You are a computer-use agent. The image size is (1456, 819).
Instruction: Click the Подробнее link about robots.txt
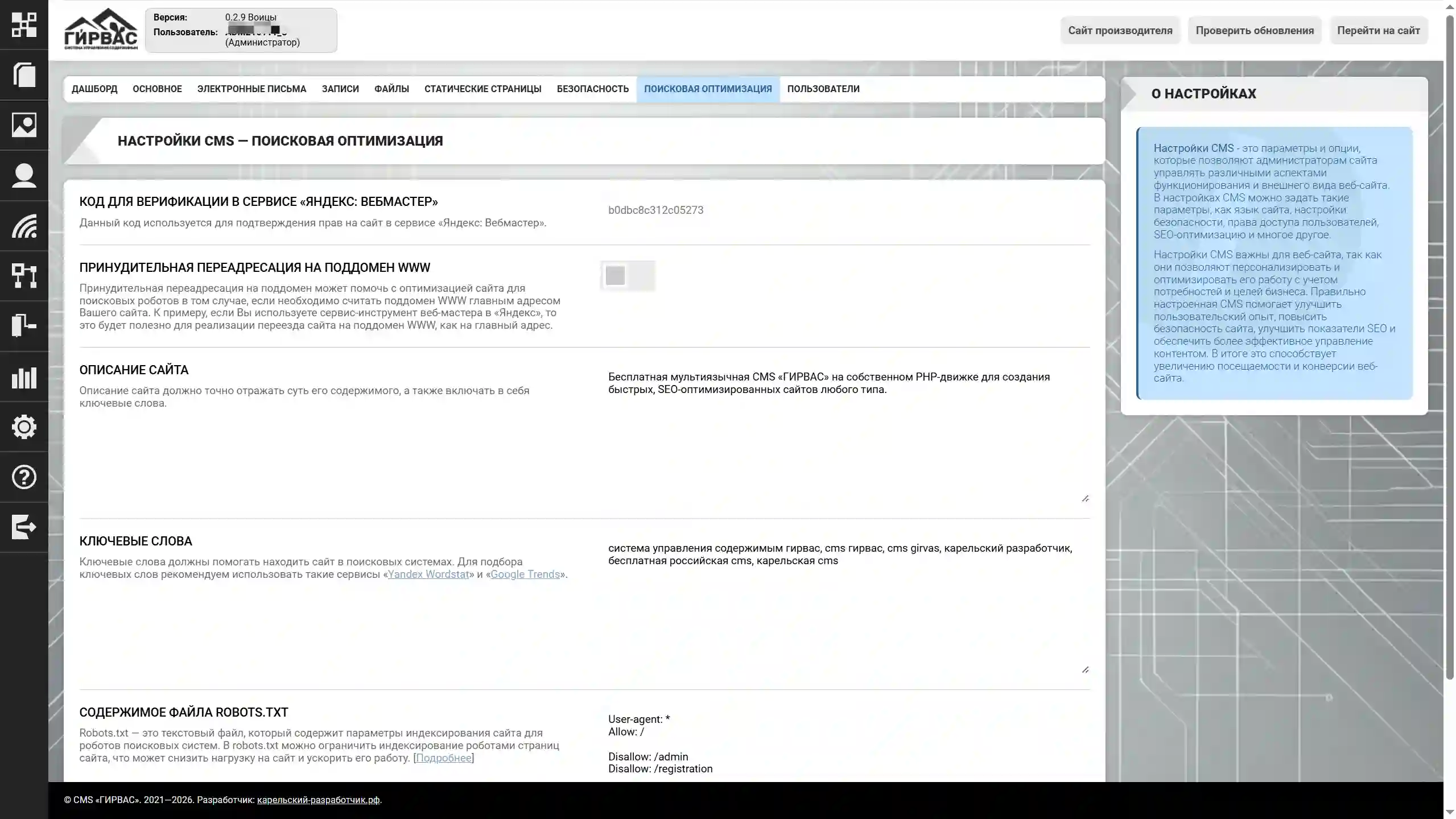[x=444, y=757]
